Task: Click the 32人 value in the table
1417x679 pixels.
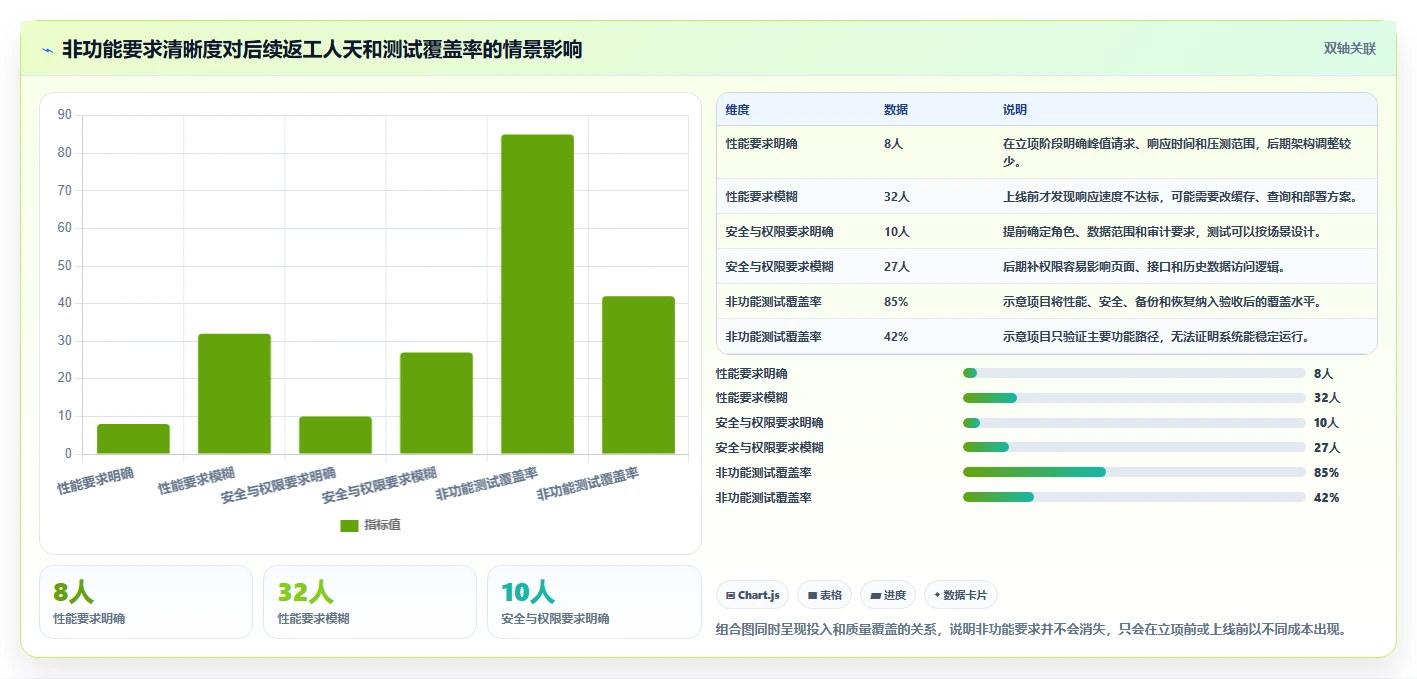Action: (x=897, y=197)
